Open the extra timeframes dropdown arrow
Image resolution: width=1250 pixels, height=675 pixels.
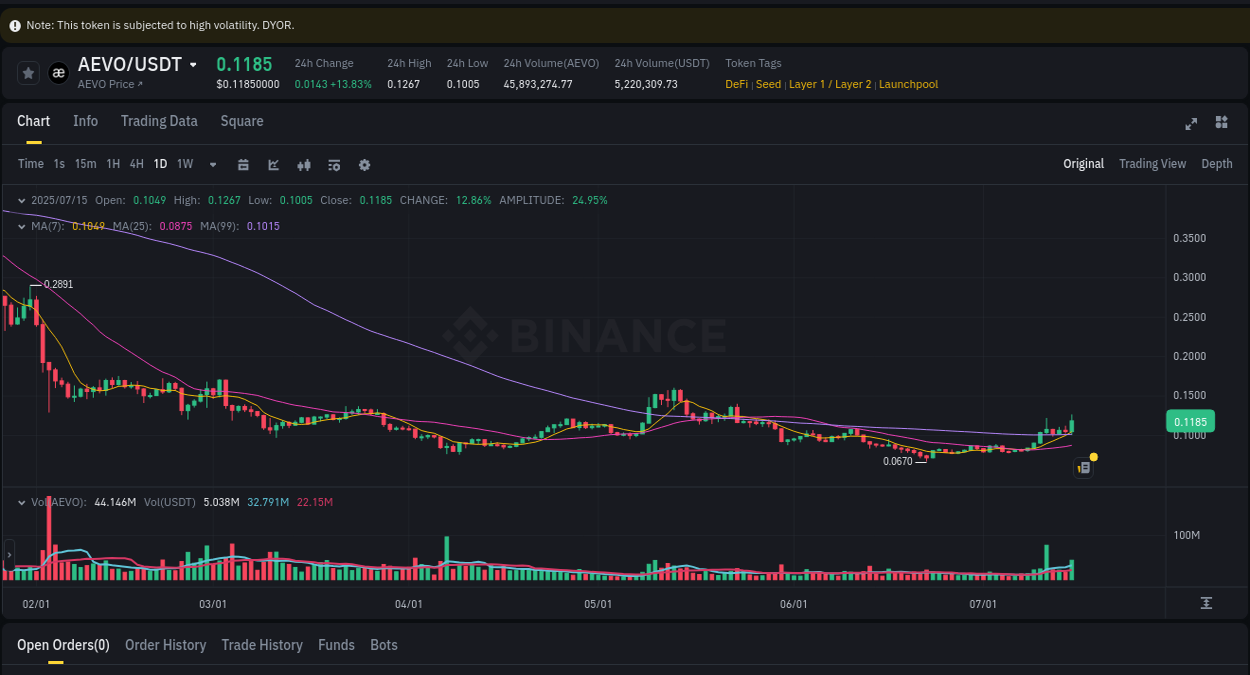point(212,164)
